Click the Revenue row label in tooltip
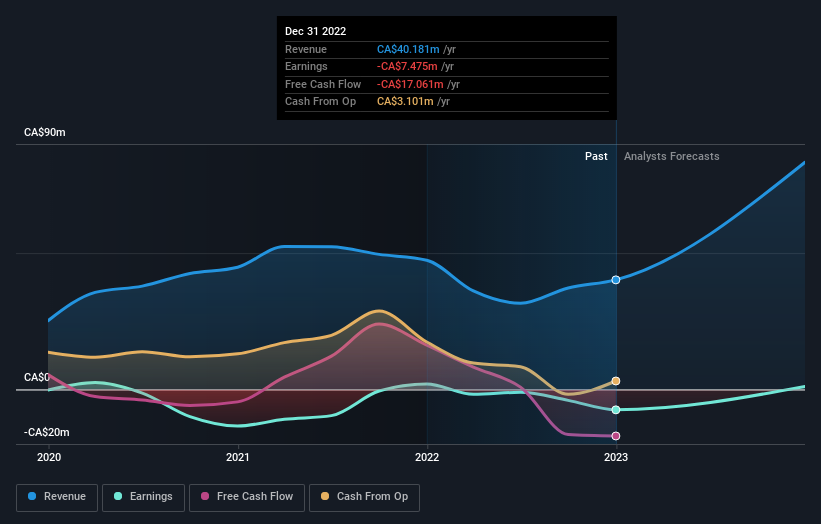 click(306, 49)
